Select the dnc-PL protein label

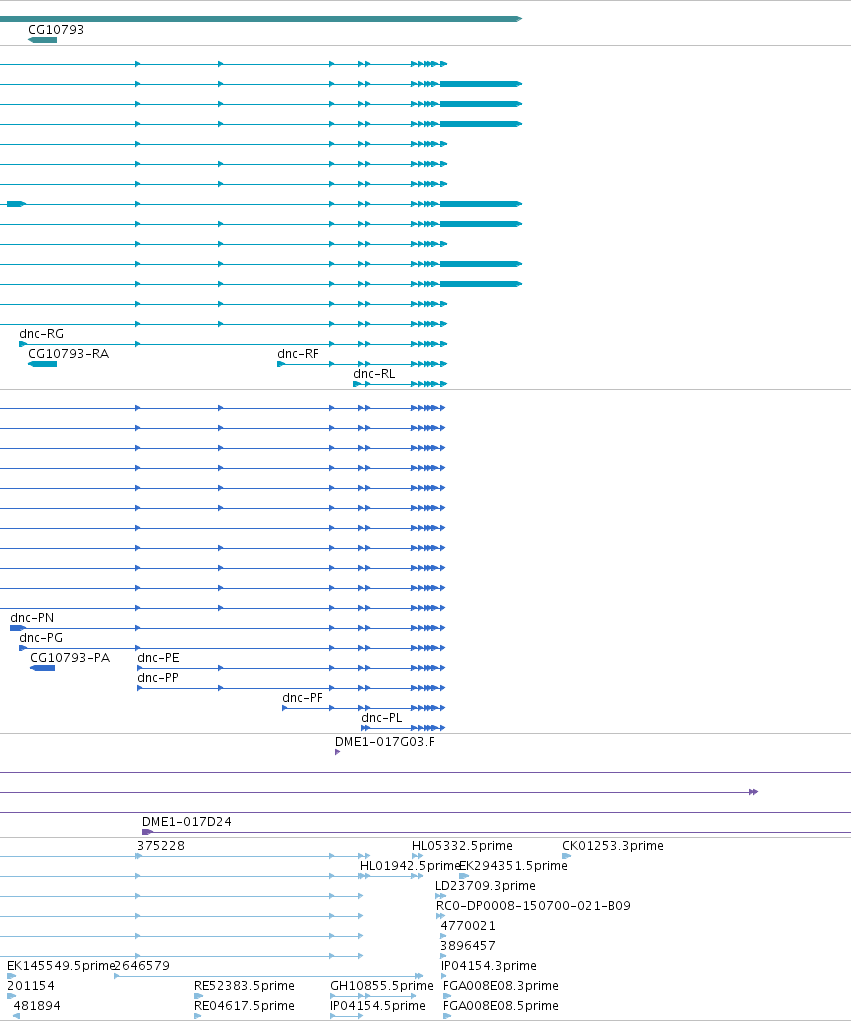click(382, 718)
